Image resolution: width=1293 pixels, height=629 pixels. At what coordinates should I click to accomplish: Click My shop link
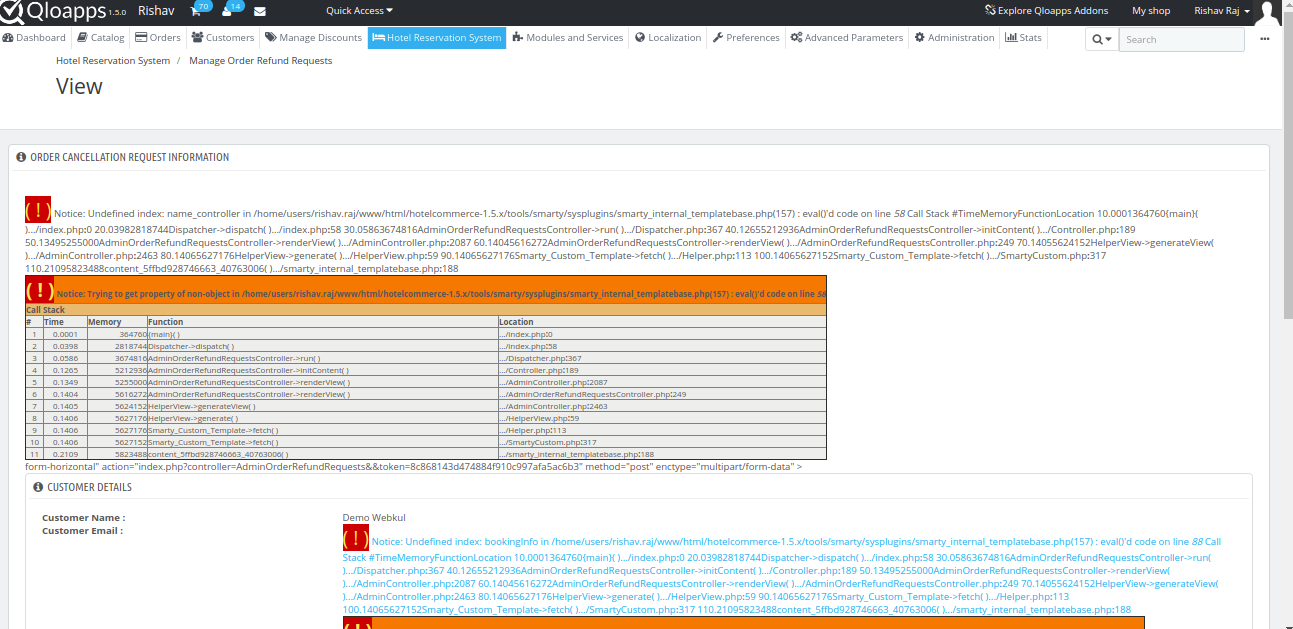1150,11
